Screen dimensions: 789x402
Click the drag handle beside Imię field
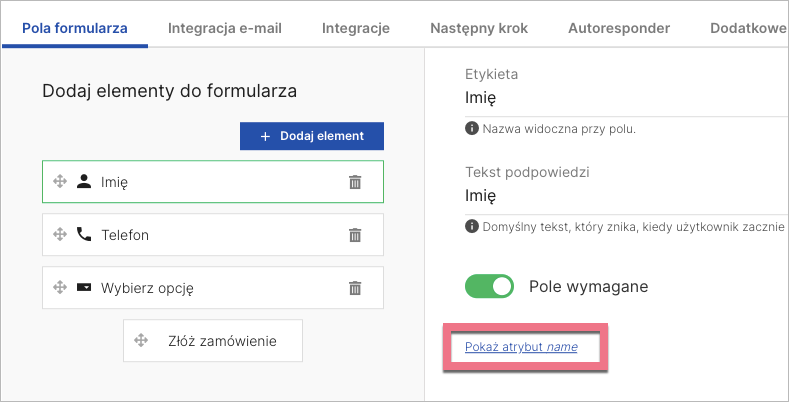59,182
